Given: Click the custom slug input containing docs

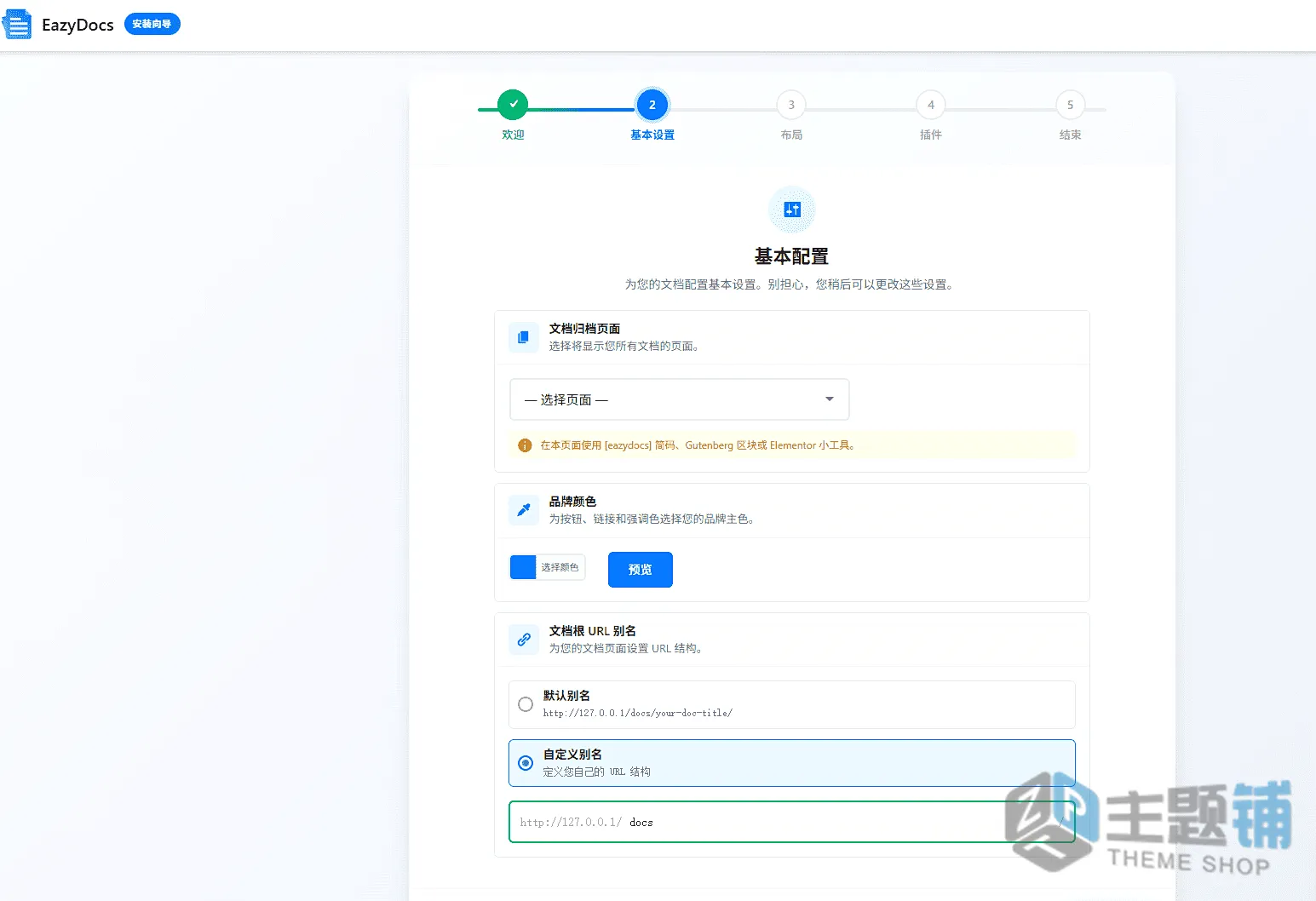Looking at the screenshot, I should tap(792, 822).
